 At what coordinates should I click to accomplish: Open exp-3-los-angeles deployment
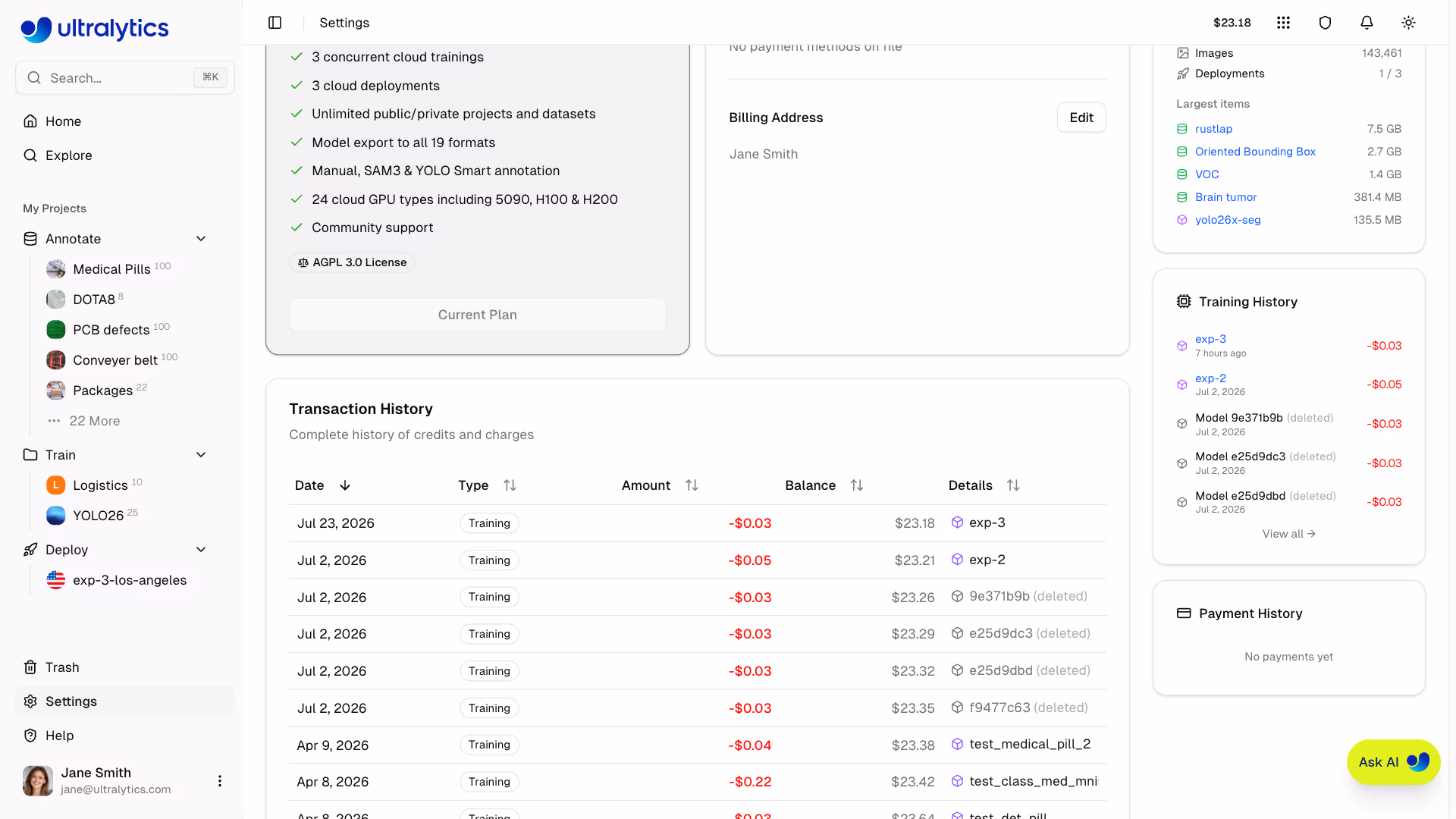coord(130,580)
